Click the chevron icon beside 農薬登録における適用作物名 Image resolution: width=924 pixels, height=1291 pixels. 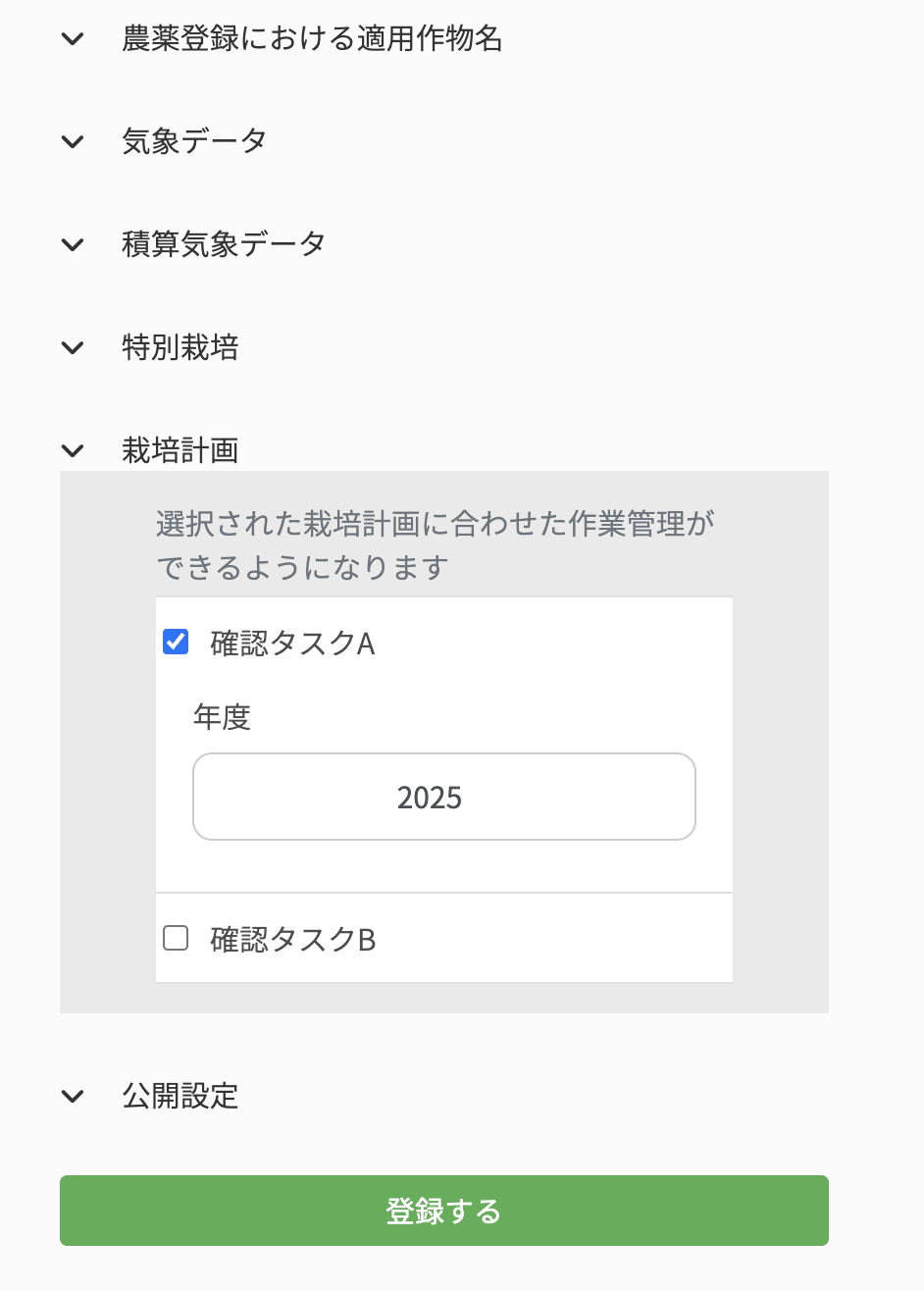(x=73, y=39)
